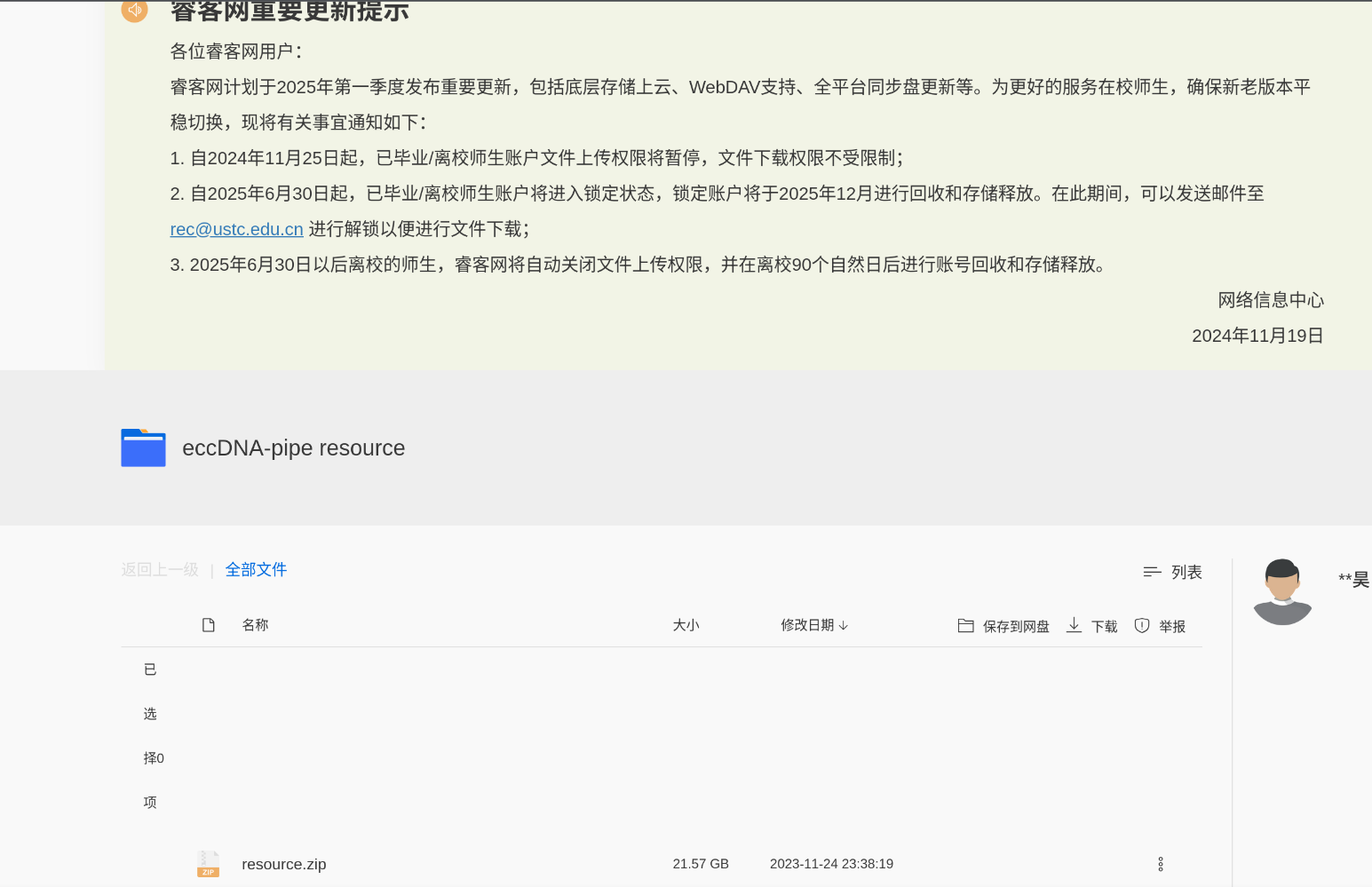Click the sharer's avatar picture
The image size is (1372, 887).
(1281, 591)
